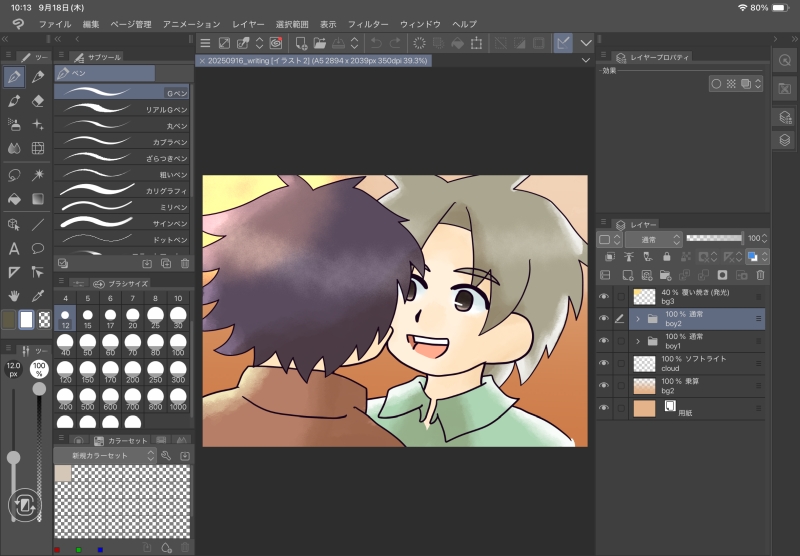Screen dimensions: 800x556
Task: Select the Eraser tool
Action: (38, 100)
